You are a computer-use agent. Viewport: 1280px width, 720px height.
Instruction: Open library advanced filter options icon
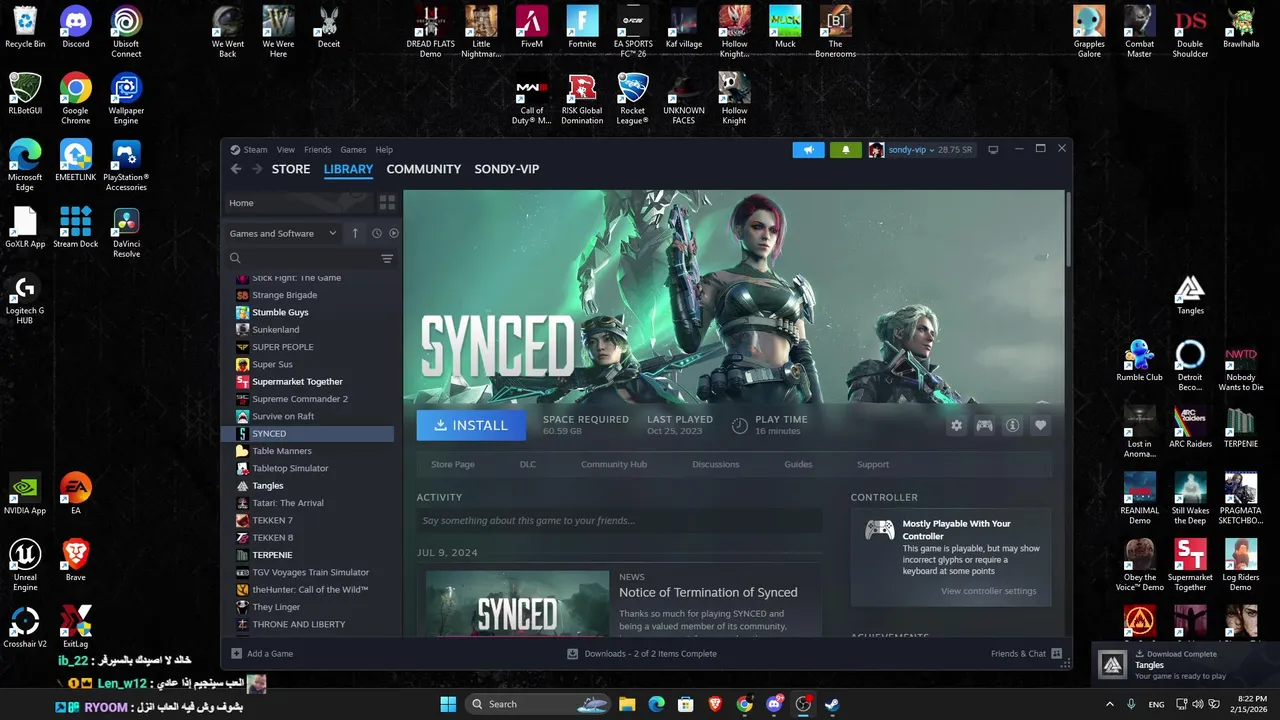coord(387,258)
